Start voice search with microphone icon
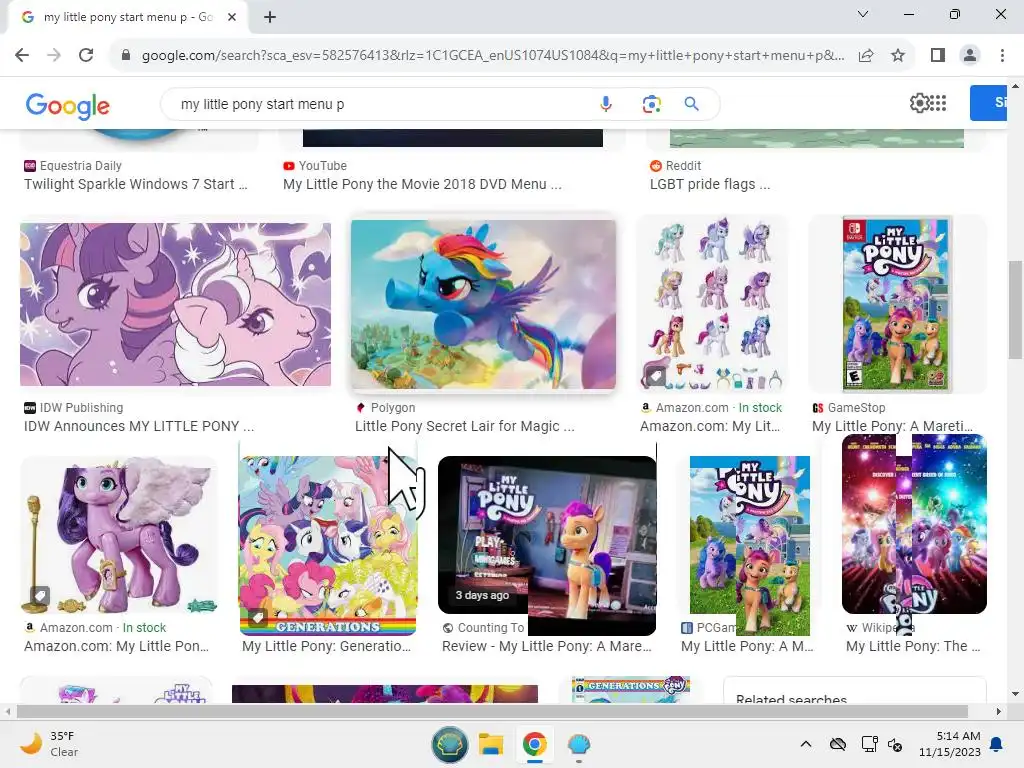This screenshot has width=1024, height=768. (x=605, y=104)
